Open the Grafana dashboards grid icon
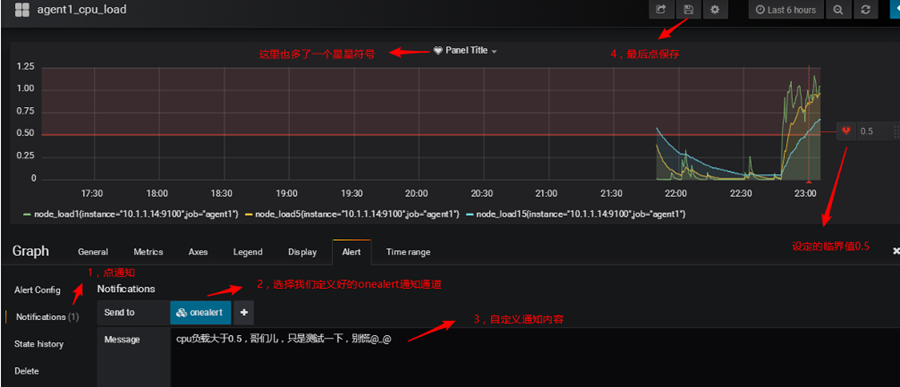Image resolution: width=900 pixels, height=387 pixels. [22, 9]
